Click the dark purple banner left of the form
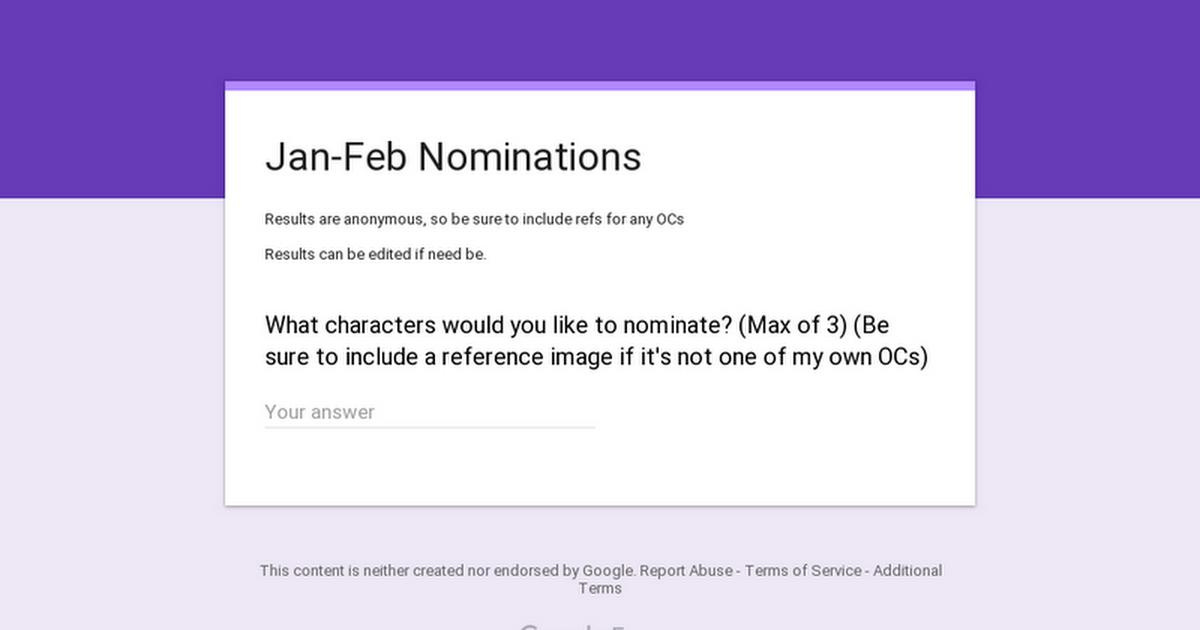 (110, 100)
